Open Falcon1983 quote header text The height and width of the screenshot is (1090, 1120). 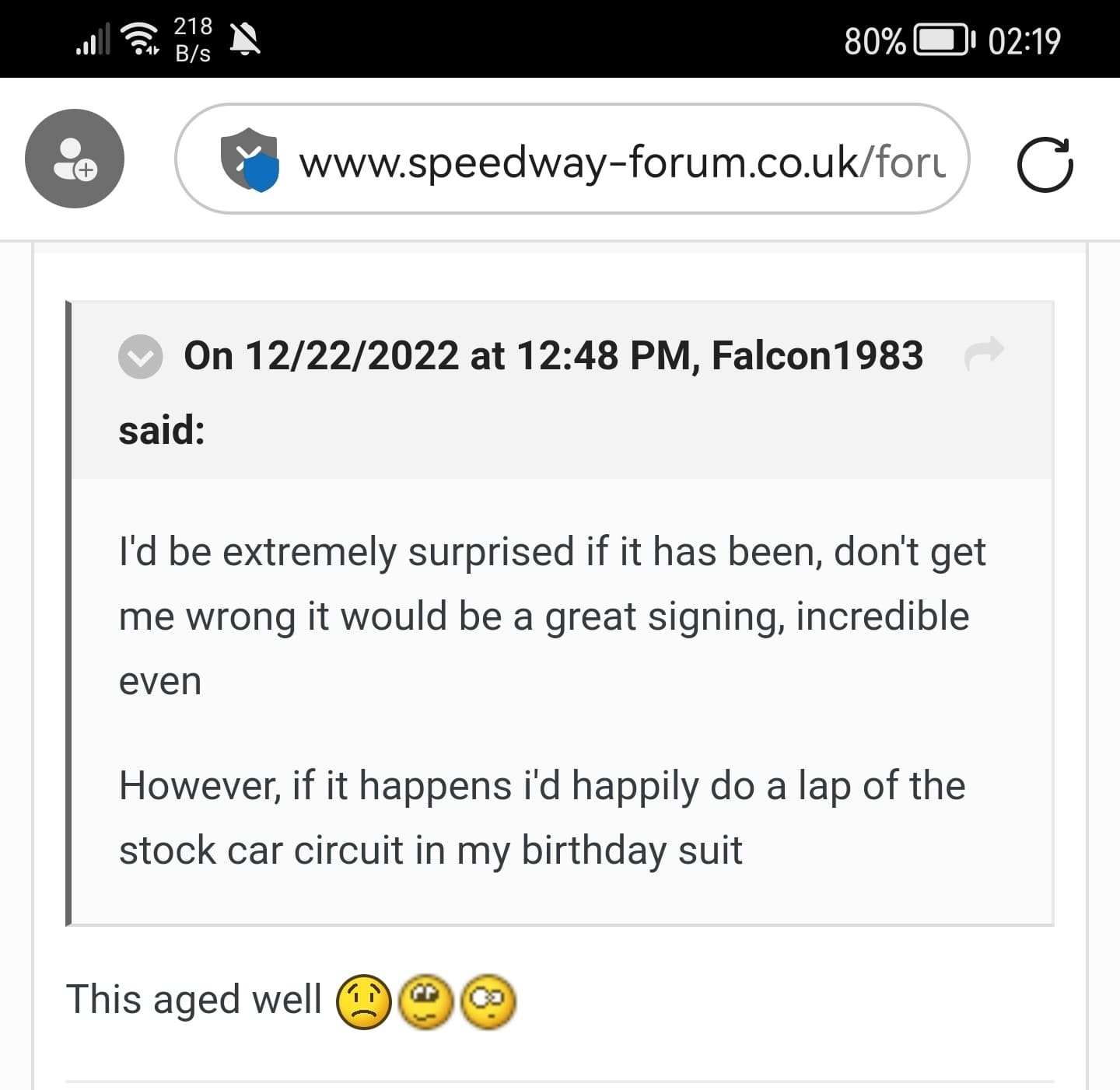click(552, 356)
